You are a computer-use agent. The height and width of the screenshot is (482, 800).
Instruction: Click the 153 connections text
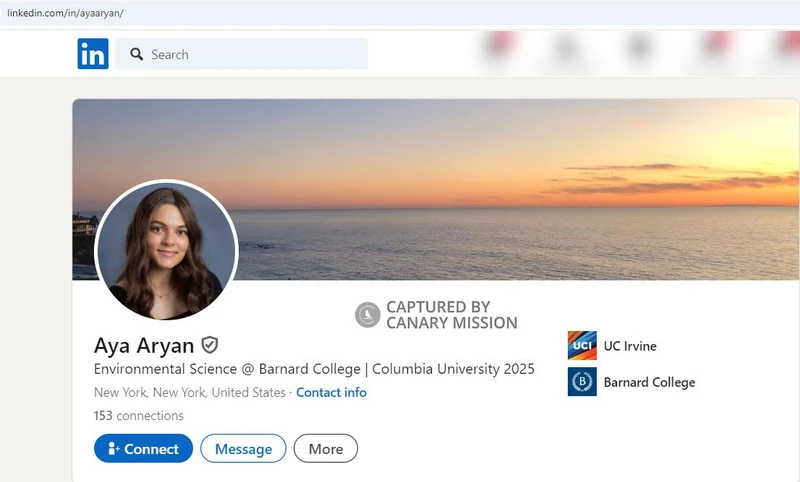(138, 416)
